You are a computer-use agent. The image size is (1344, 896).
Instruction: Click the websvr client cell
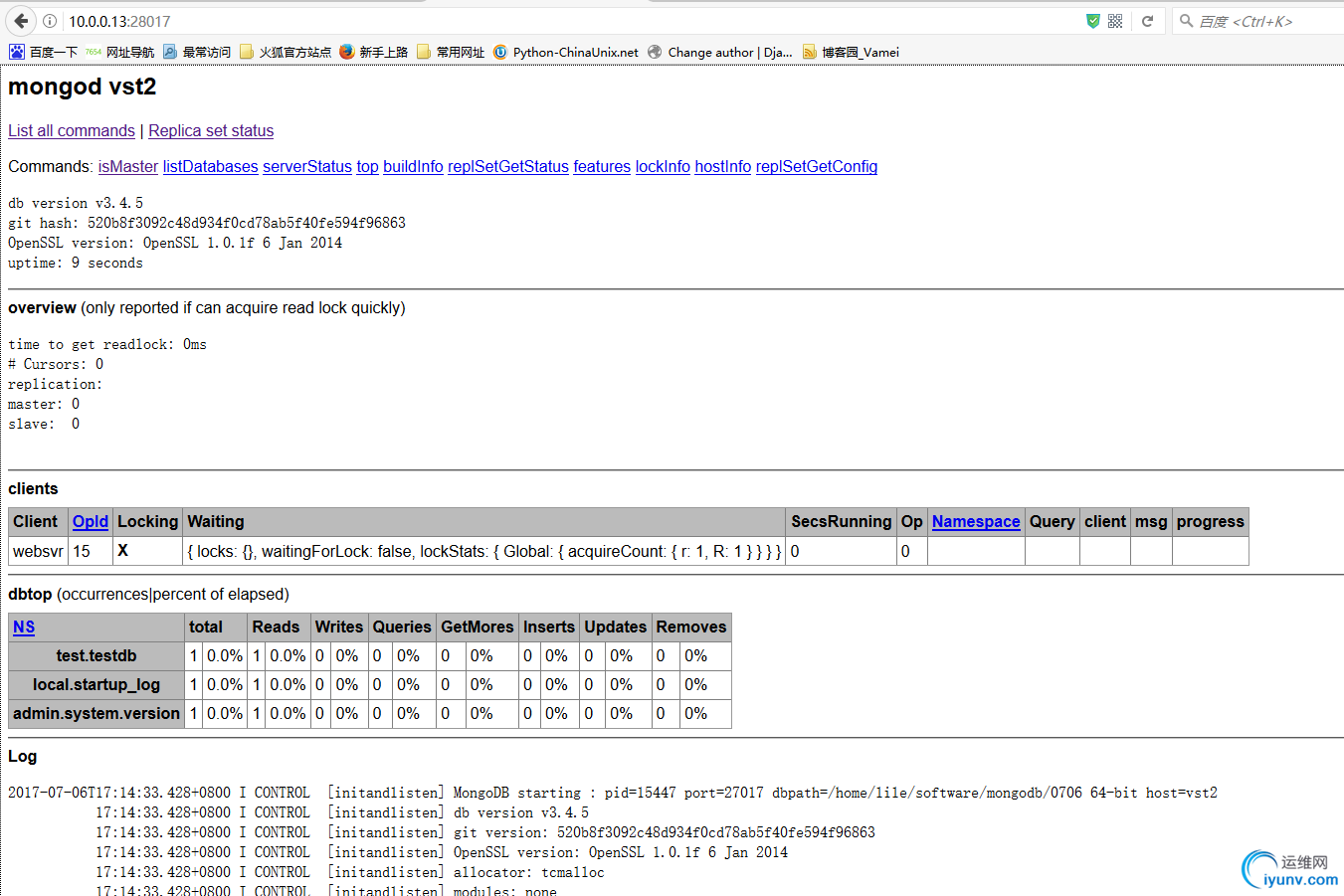(x=38, y=551)
